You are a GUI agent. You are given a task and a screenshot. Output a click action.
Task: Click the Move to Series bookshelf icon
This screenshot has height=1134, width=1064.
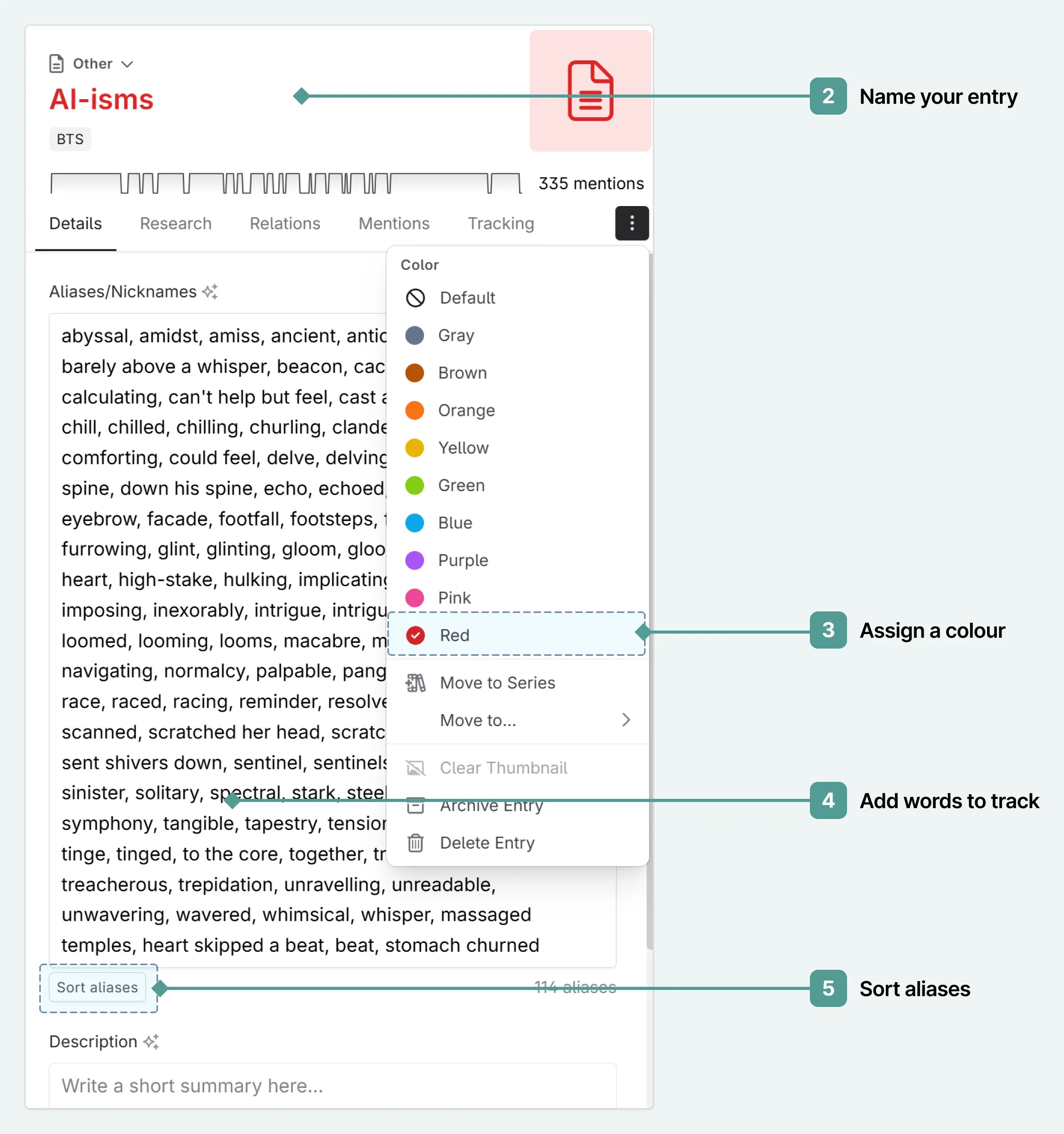pos(415,683)
